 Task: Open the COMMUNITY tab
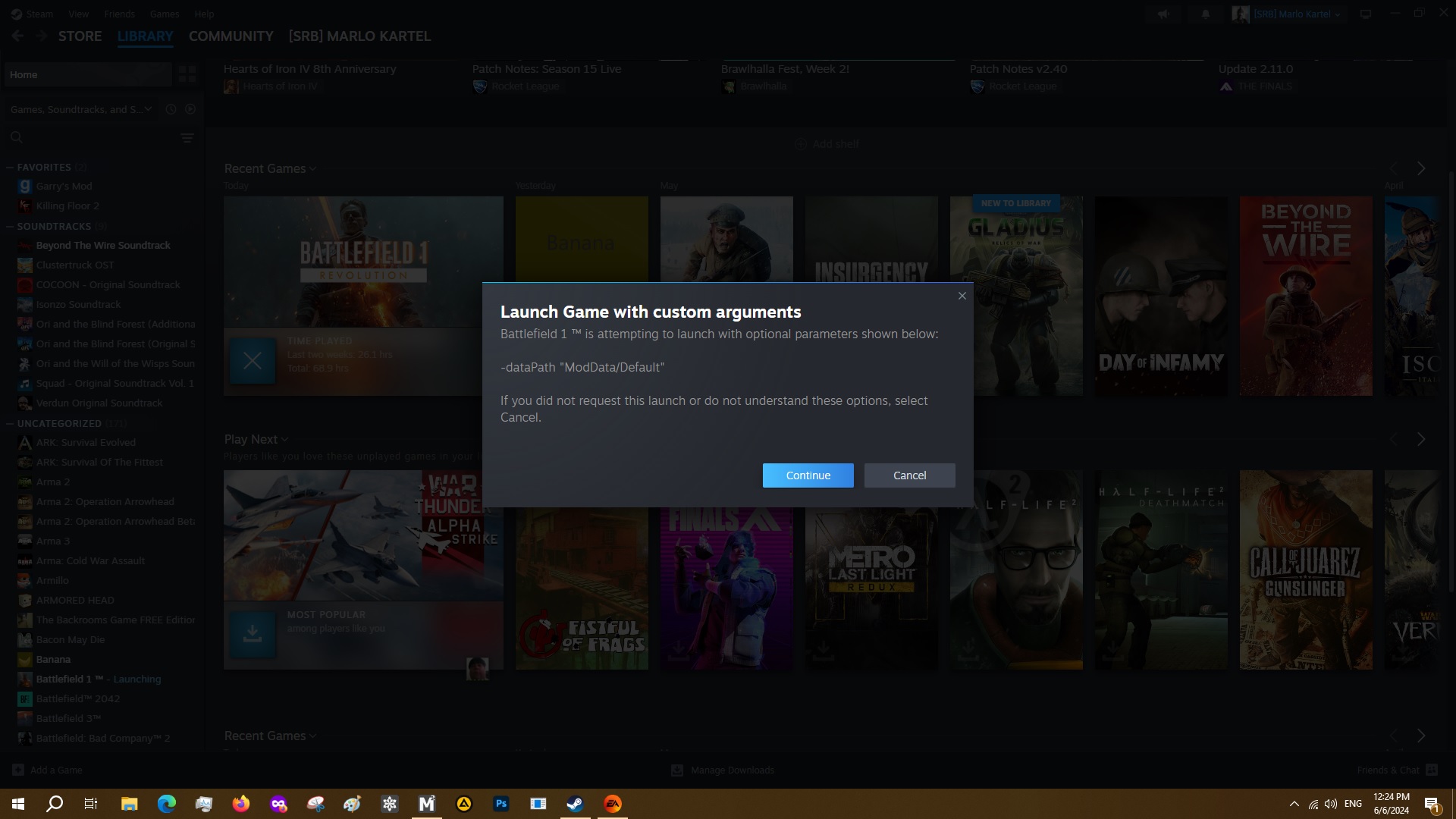231,36
